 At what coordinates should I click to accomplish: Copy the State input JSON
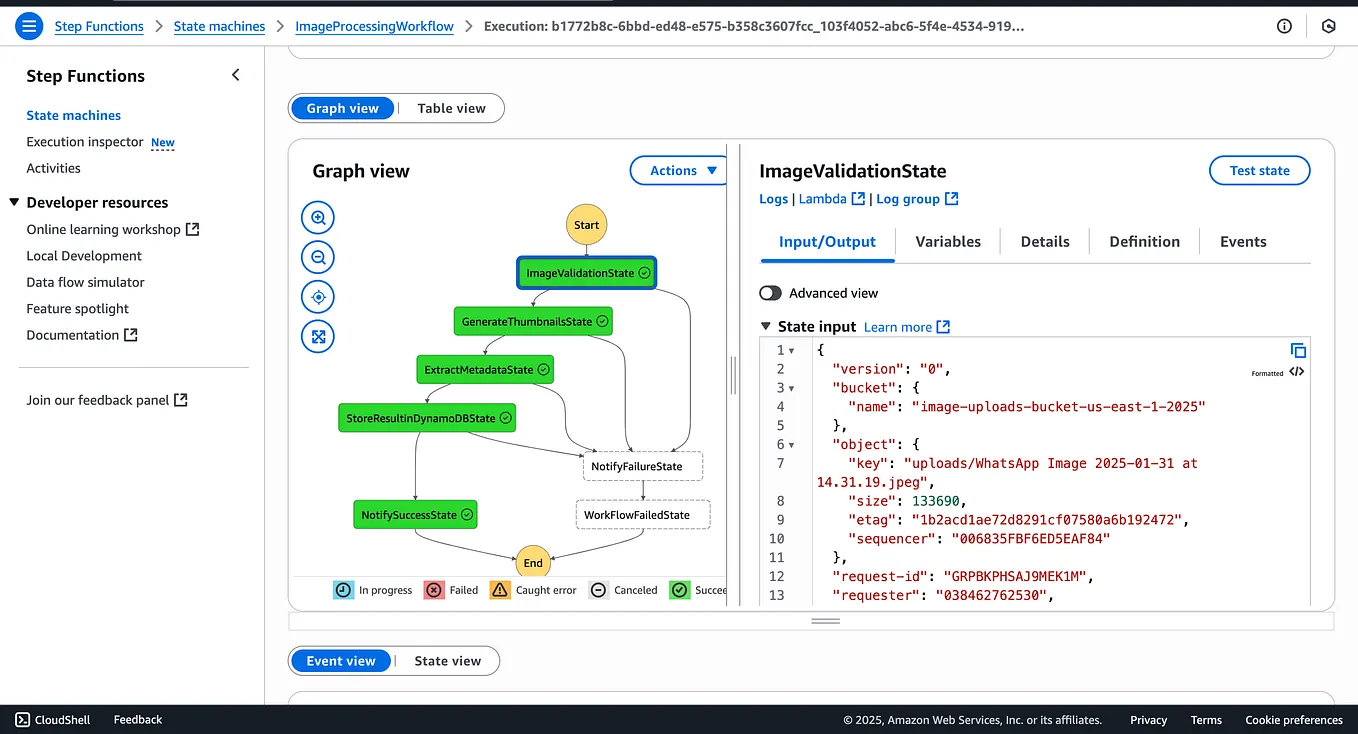(1297, 350)
